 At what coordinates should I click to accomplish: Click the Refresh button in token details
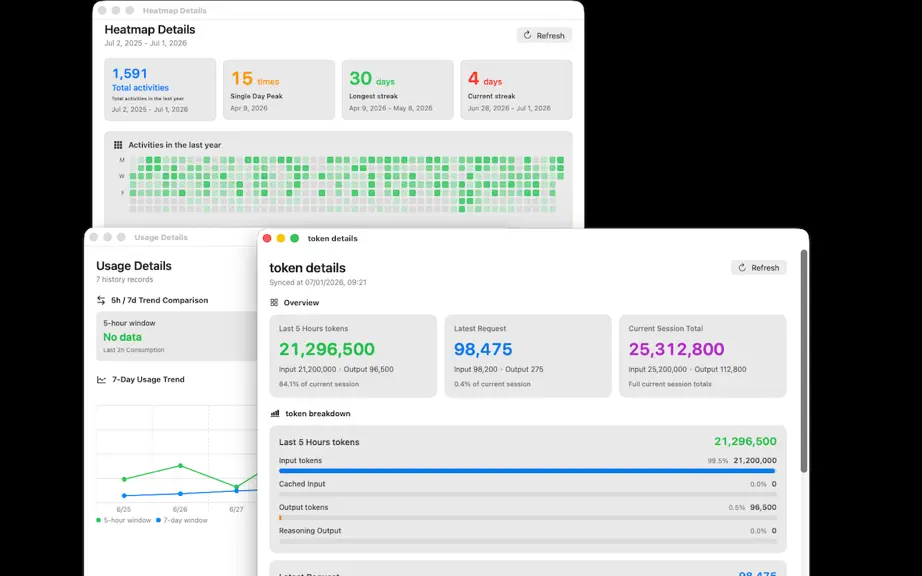pos(759,267)
